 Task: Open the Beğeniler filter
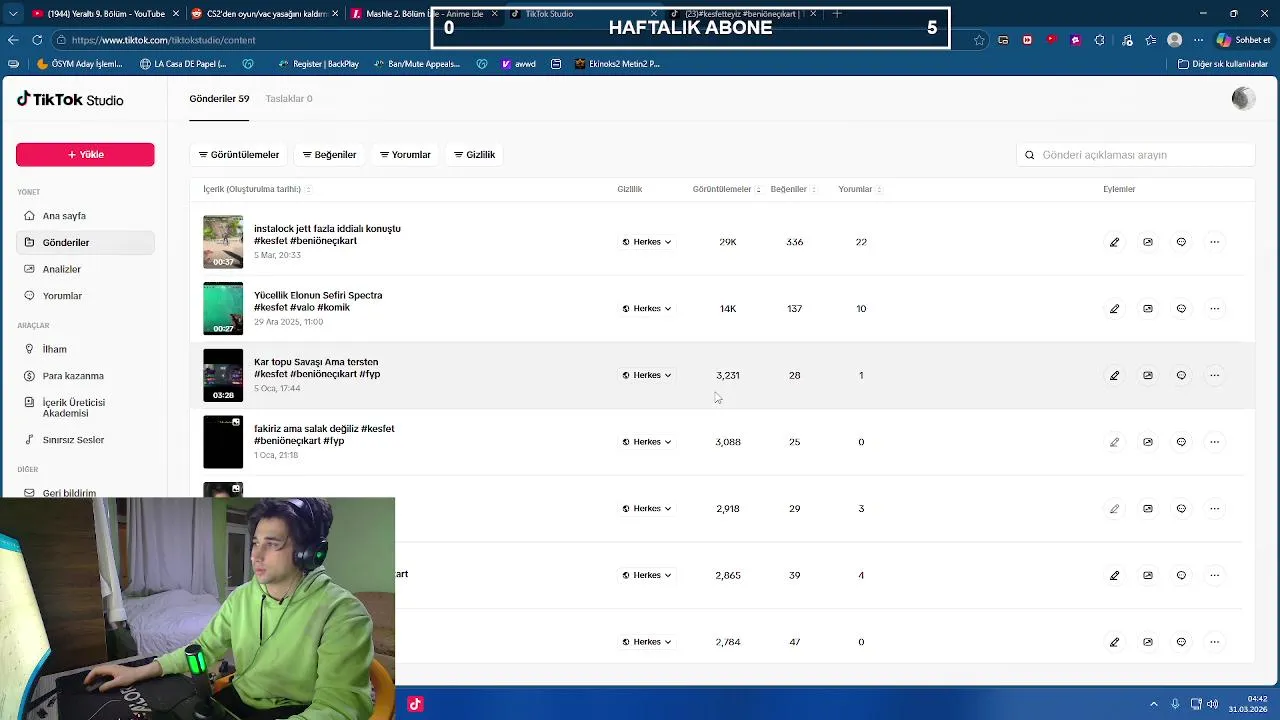[330, 155]
